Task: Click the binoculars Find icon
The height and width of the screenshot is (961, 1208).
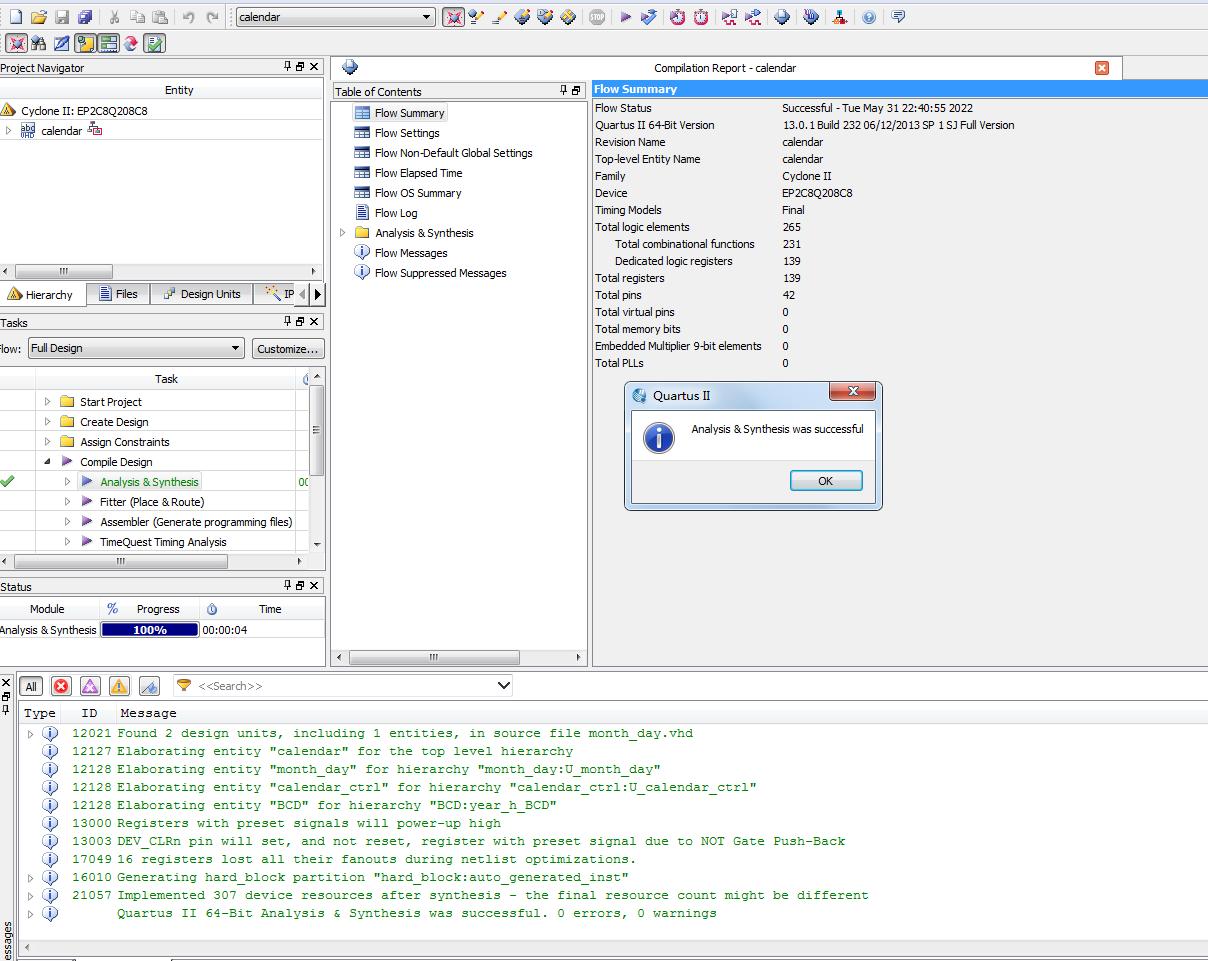Action: 39,43
